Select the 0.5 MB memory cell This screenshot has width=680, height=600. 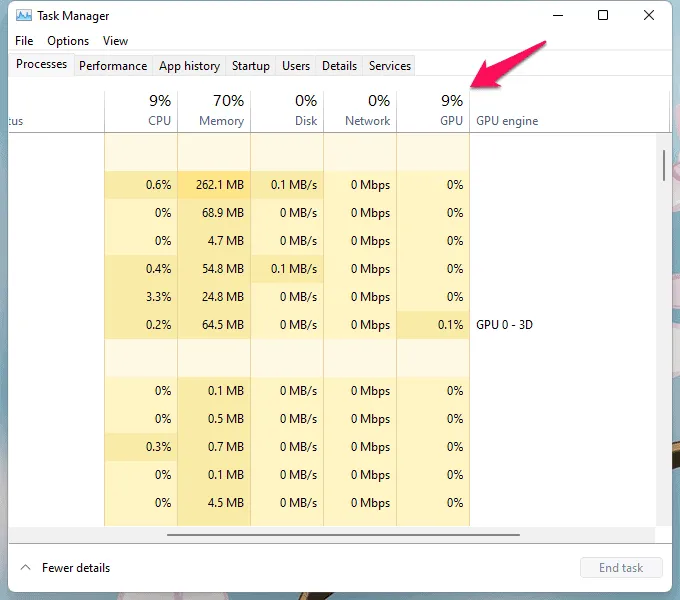coord(214,419)
